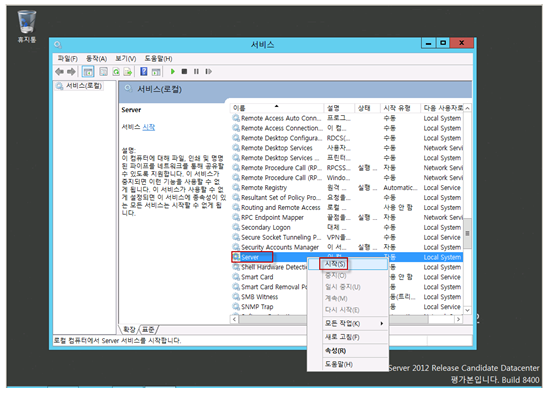Image resolution: width=549 pixels, height=393 pixels.
Task: Open the 파일(F) menu
Action: 68,58
